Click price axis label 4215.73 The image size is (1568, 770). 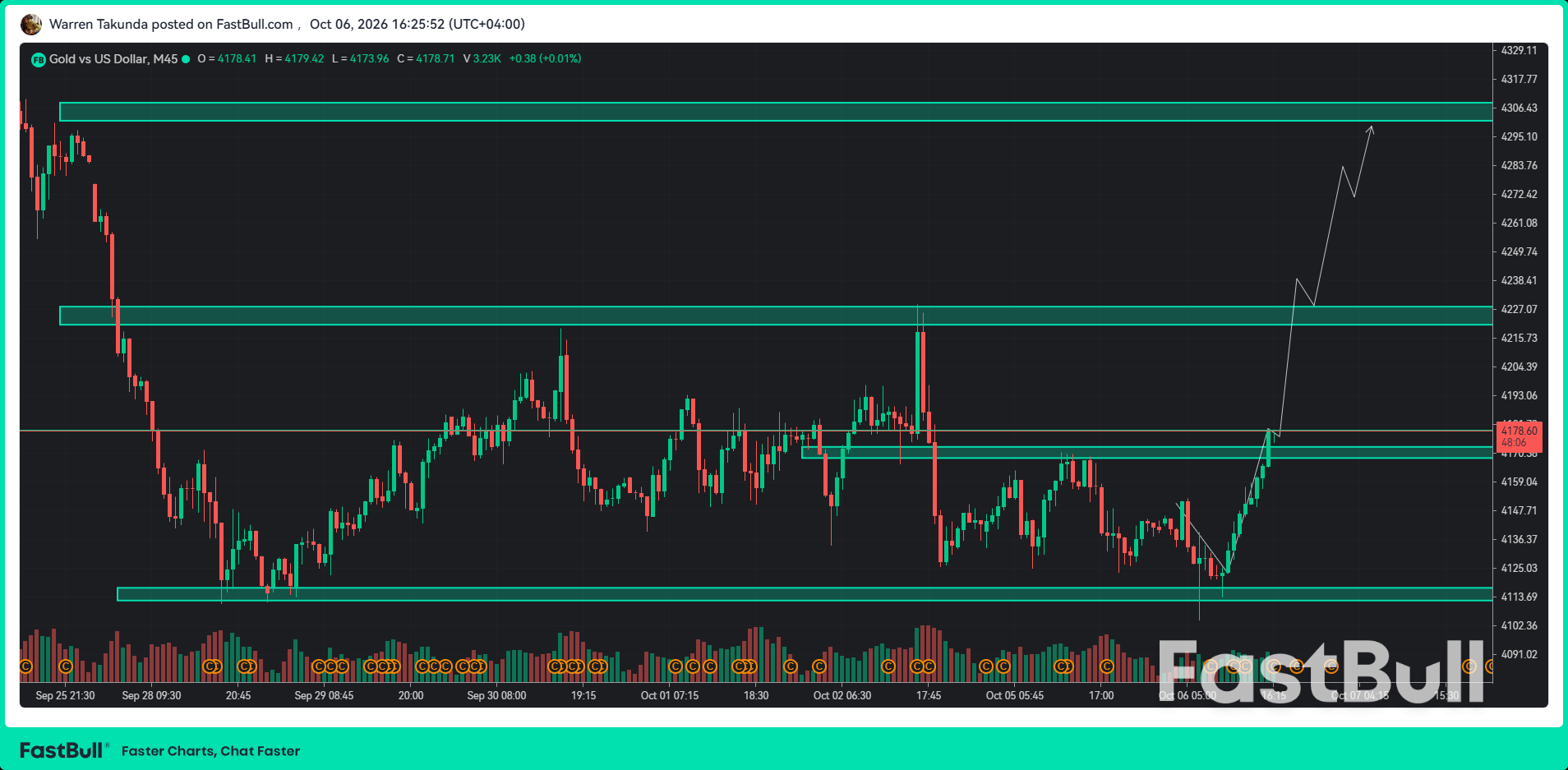[x=1519, y=339]
